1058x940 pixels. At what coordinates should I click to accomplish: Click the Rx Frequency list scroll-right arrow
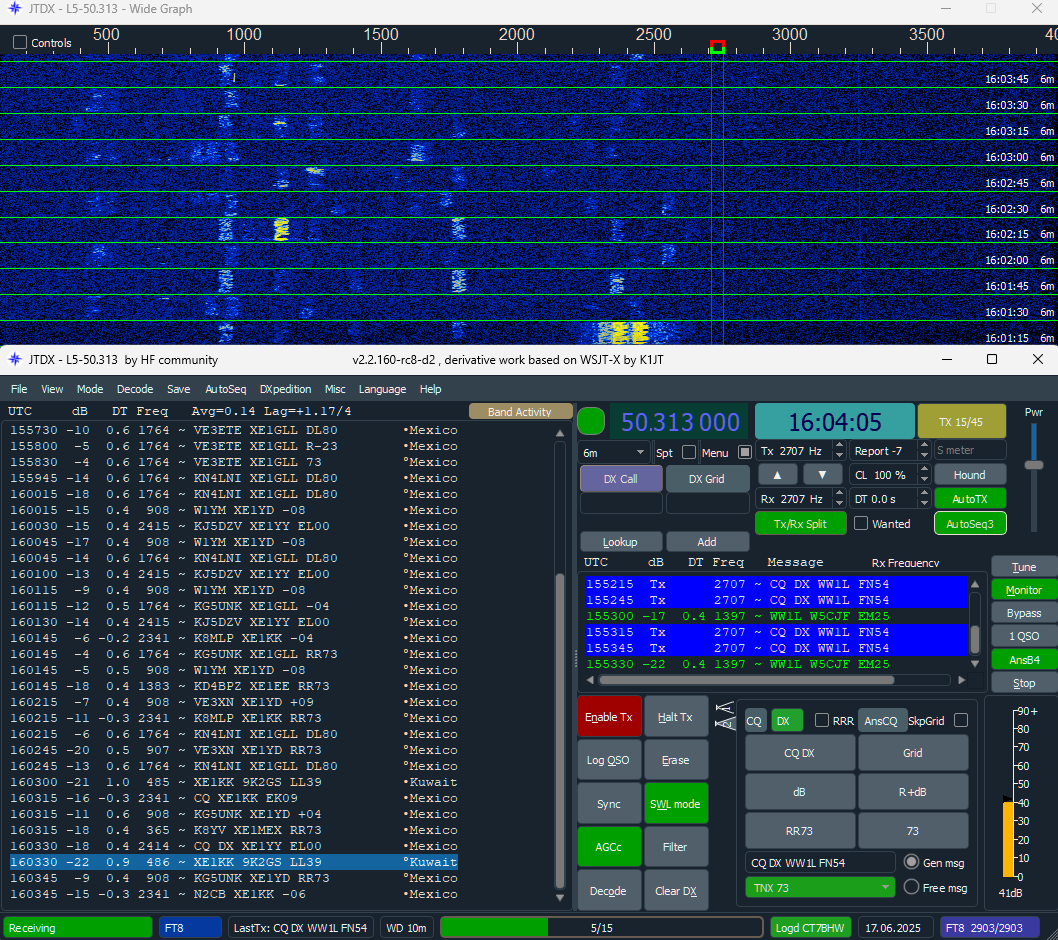click(x=962, y=680)
